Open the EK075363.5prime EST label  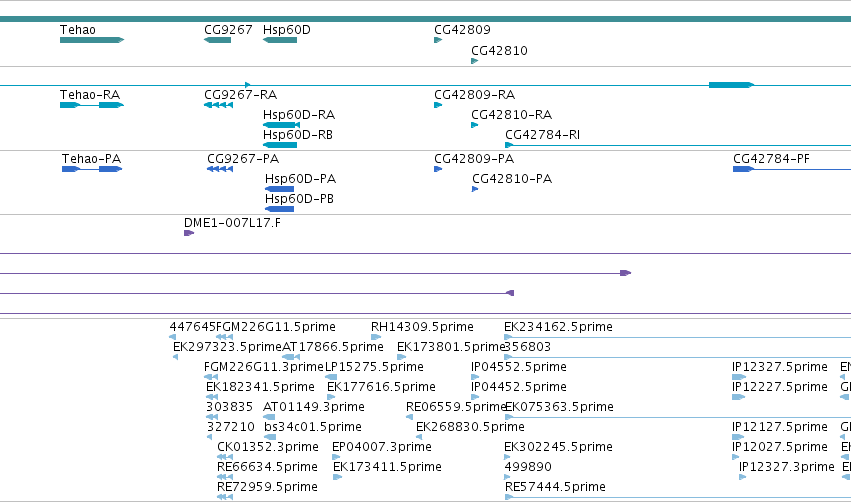point(560,408)
